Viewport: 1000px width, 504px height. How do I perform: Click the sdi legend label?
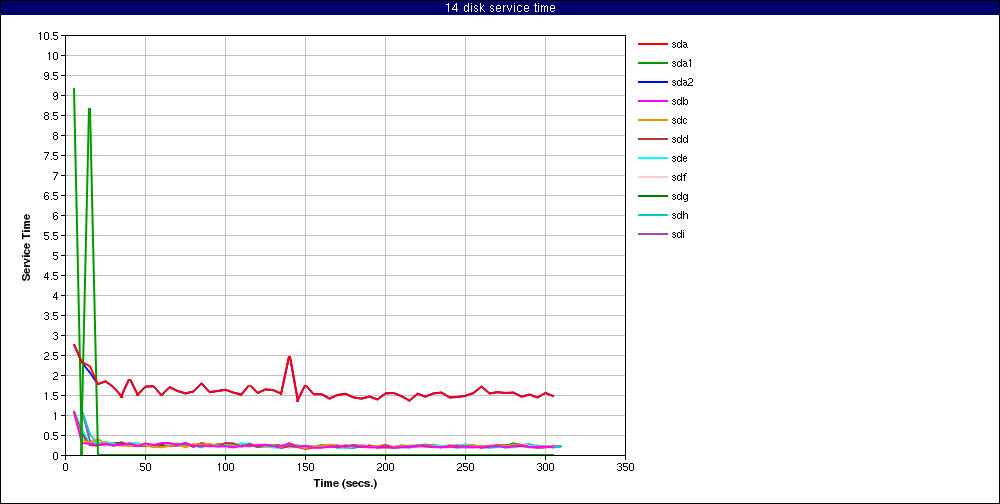[x=678, y=234]
